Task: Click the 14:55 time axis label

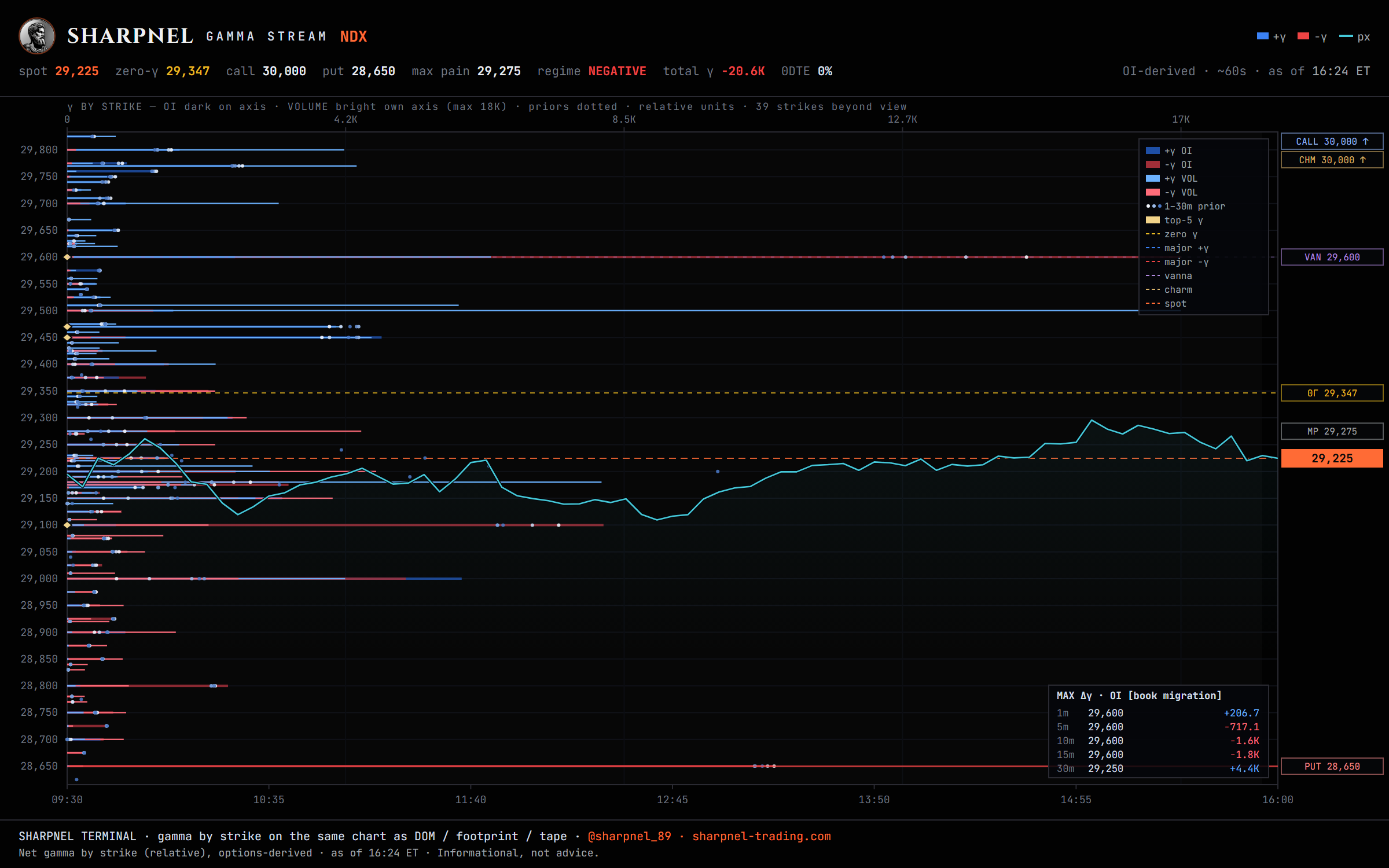Action: (1076, 800)
